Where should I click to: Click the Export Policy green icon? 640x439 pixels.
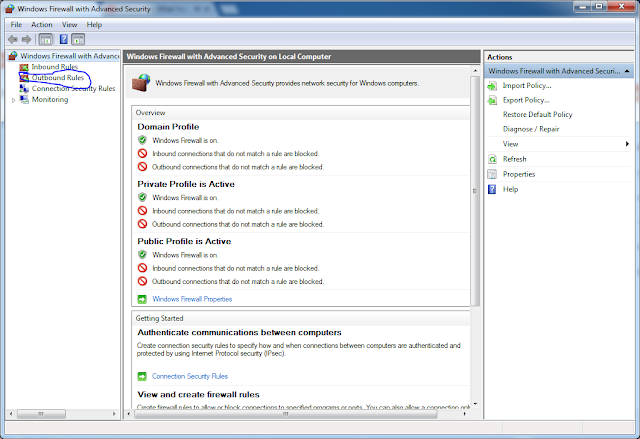492,100
